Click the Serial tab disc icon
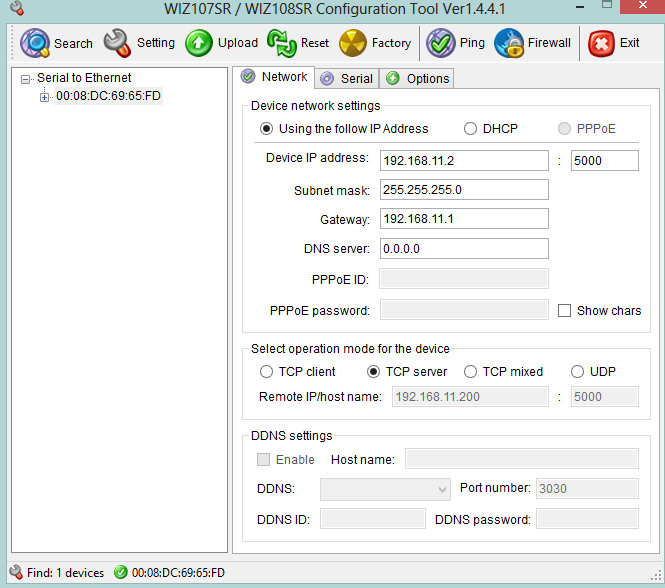Viewport: 665px width, 588px height. tap(327, 79)
